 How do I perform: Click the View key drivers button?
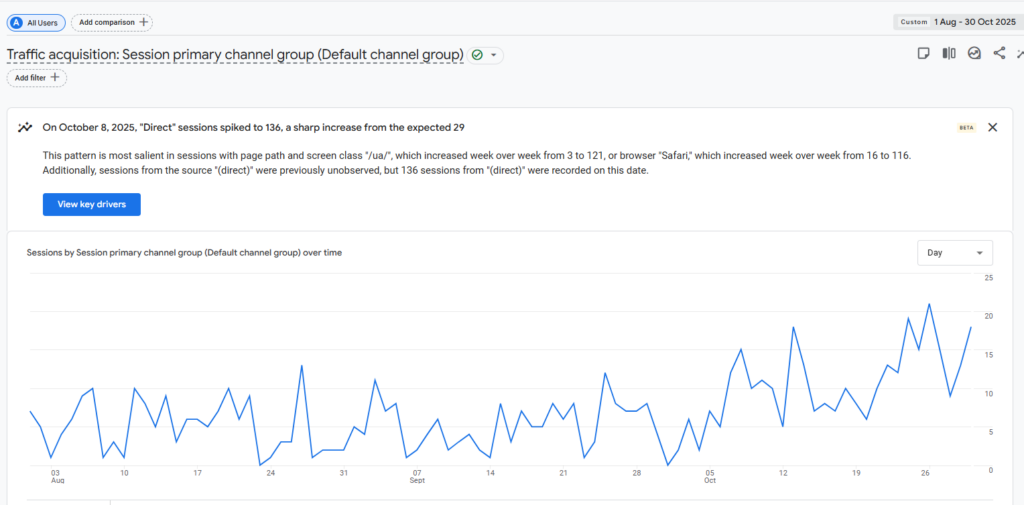(91, 204)
